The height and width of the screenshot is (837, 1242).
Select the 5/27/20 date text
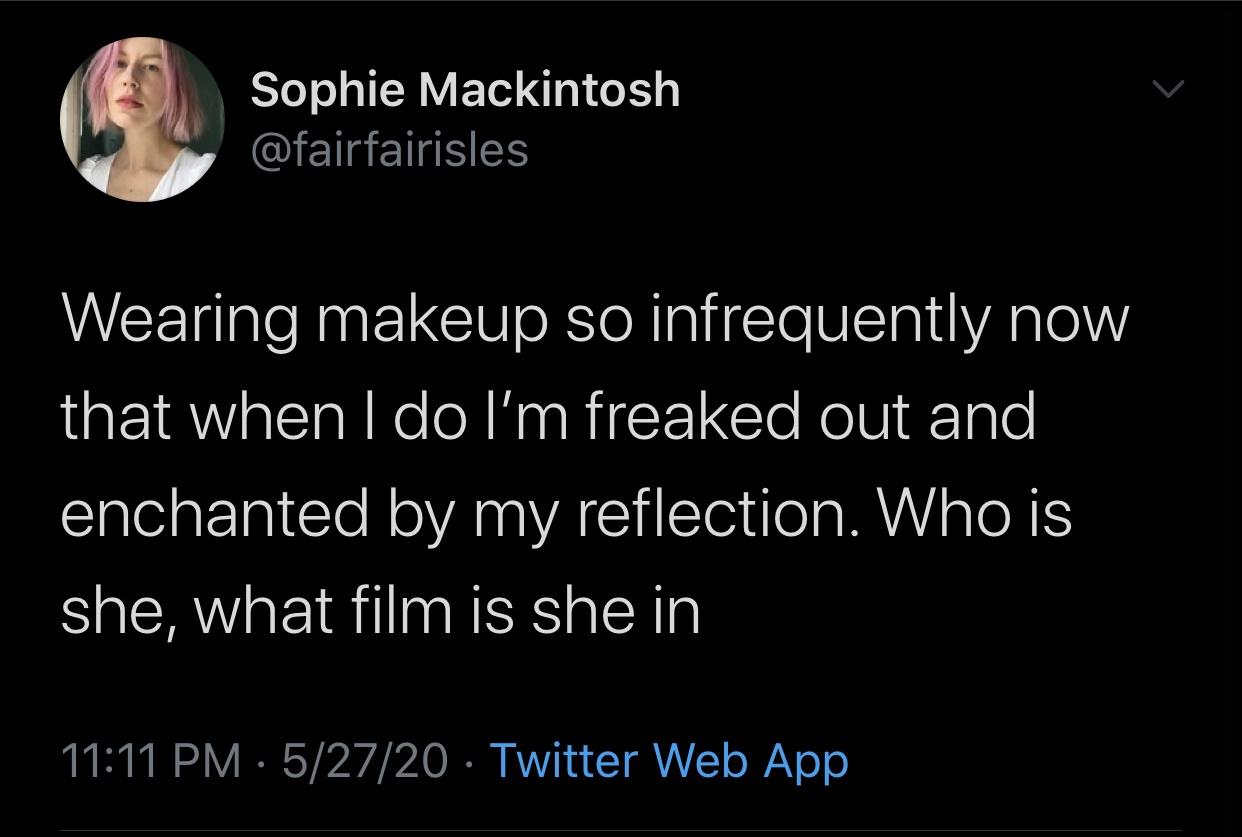360,760
